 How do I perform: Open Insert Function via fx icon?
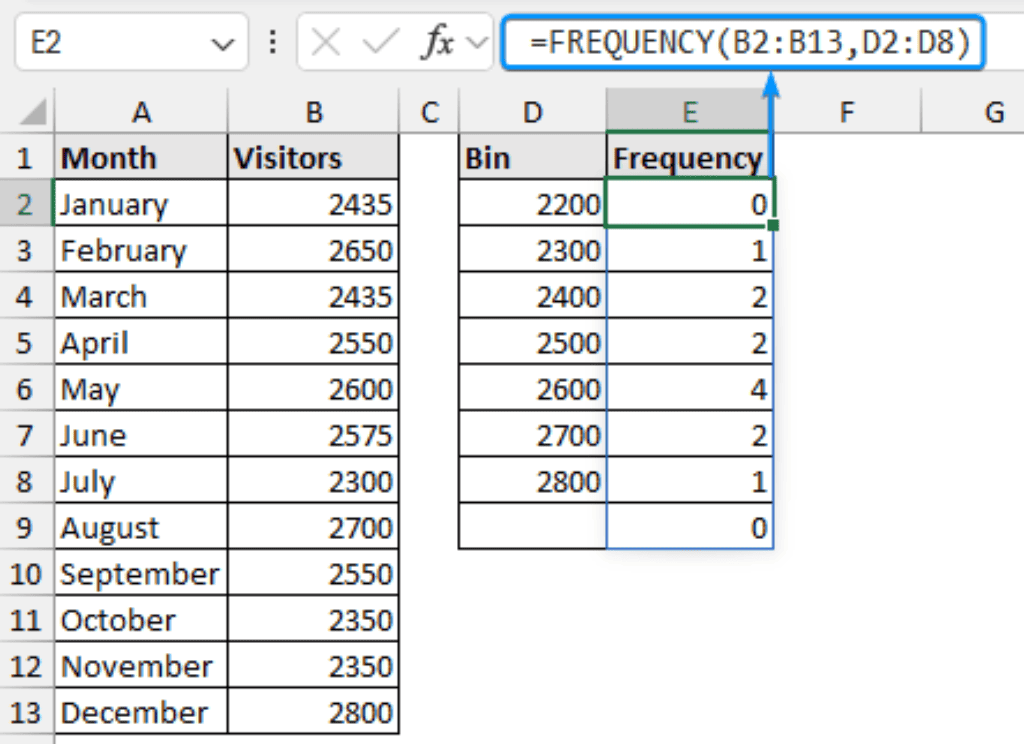click(437, 43)
